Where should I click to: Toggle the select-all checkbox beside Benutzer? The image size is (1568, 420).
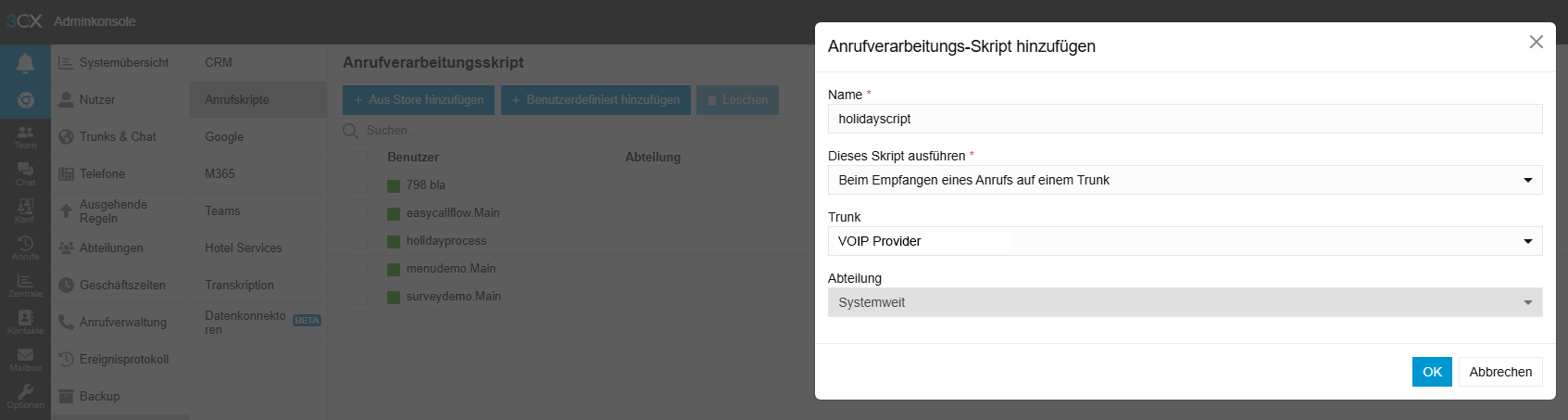click(360, 158)
